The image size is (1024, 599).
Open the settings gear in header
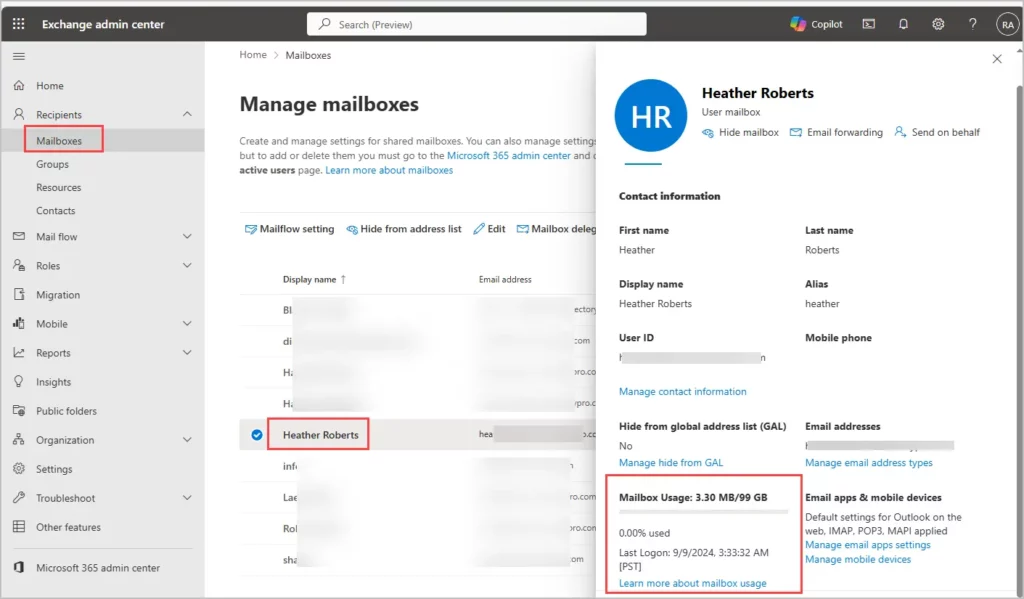point(938,24)
